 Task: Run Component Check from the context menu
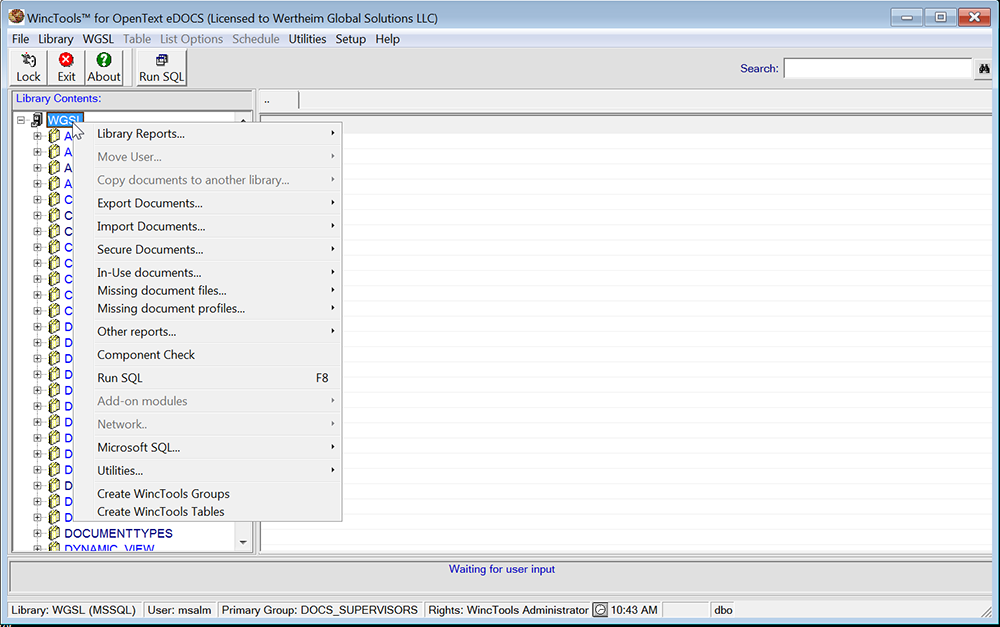[208, 355]
